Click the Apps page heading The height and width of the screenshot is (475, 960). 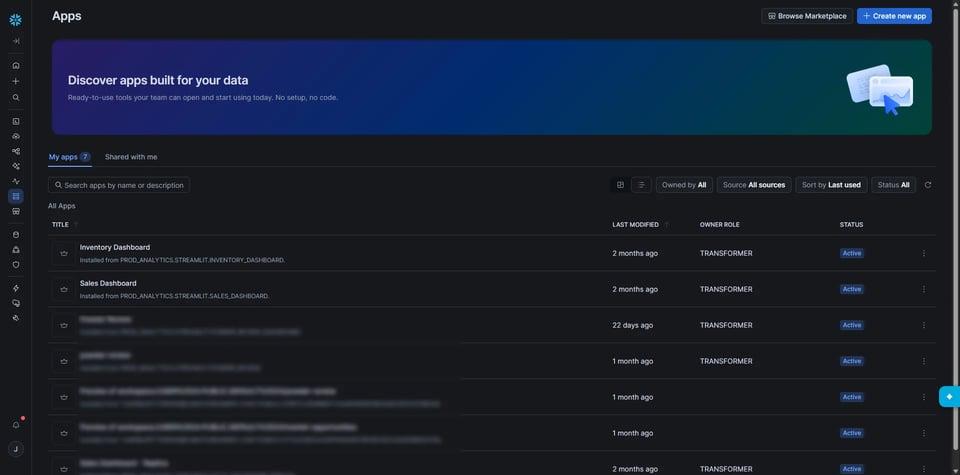coord(67,16)
